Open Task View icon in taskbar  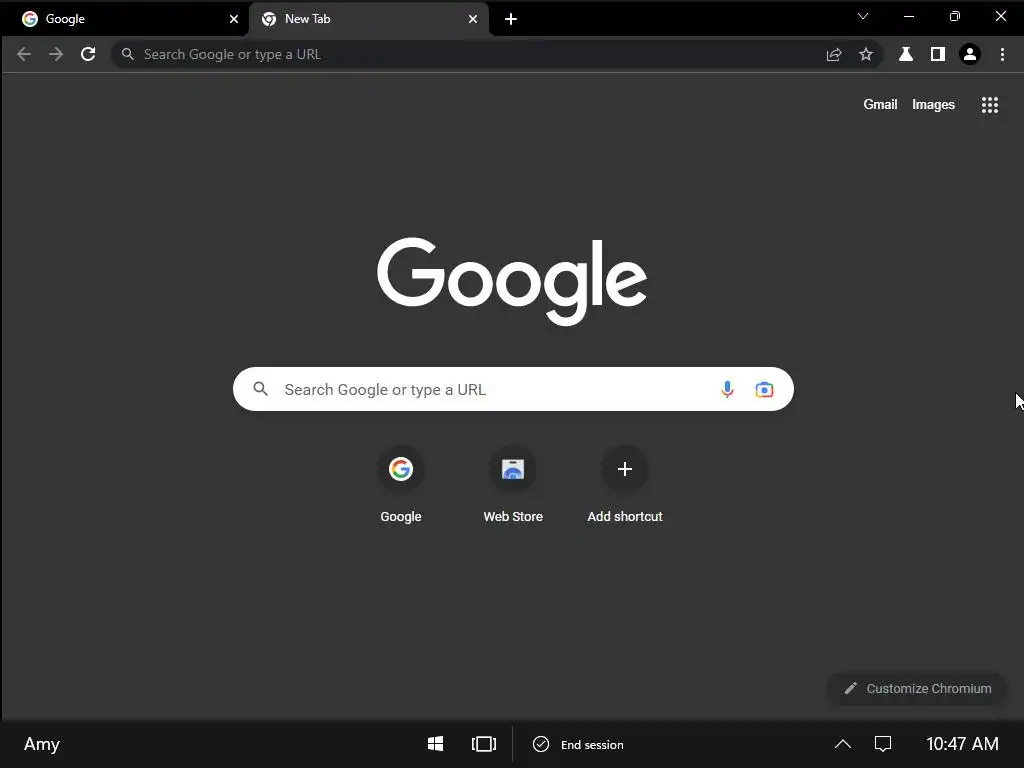point(484,744)
